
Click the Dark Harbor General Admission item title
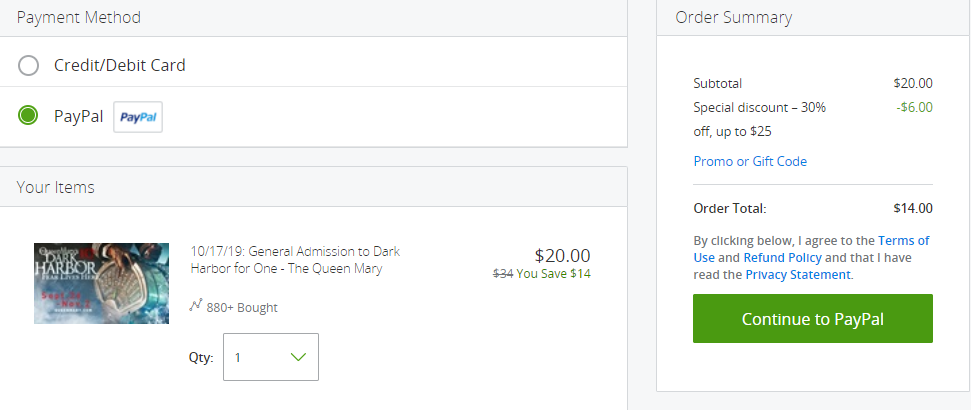(x=295, y=260)
